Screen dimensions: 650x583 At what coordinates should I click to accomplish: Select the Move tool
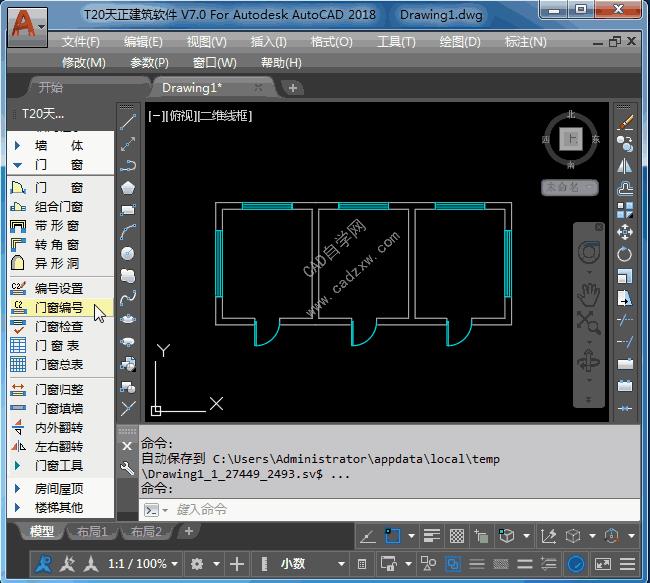coord(625,232)
